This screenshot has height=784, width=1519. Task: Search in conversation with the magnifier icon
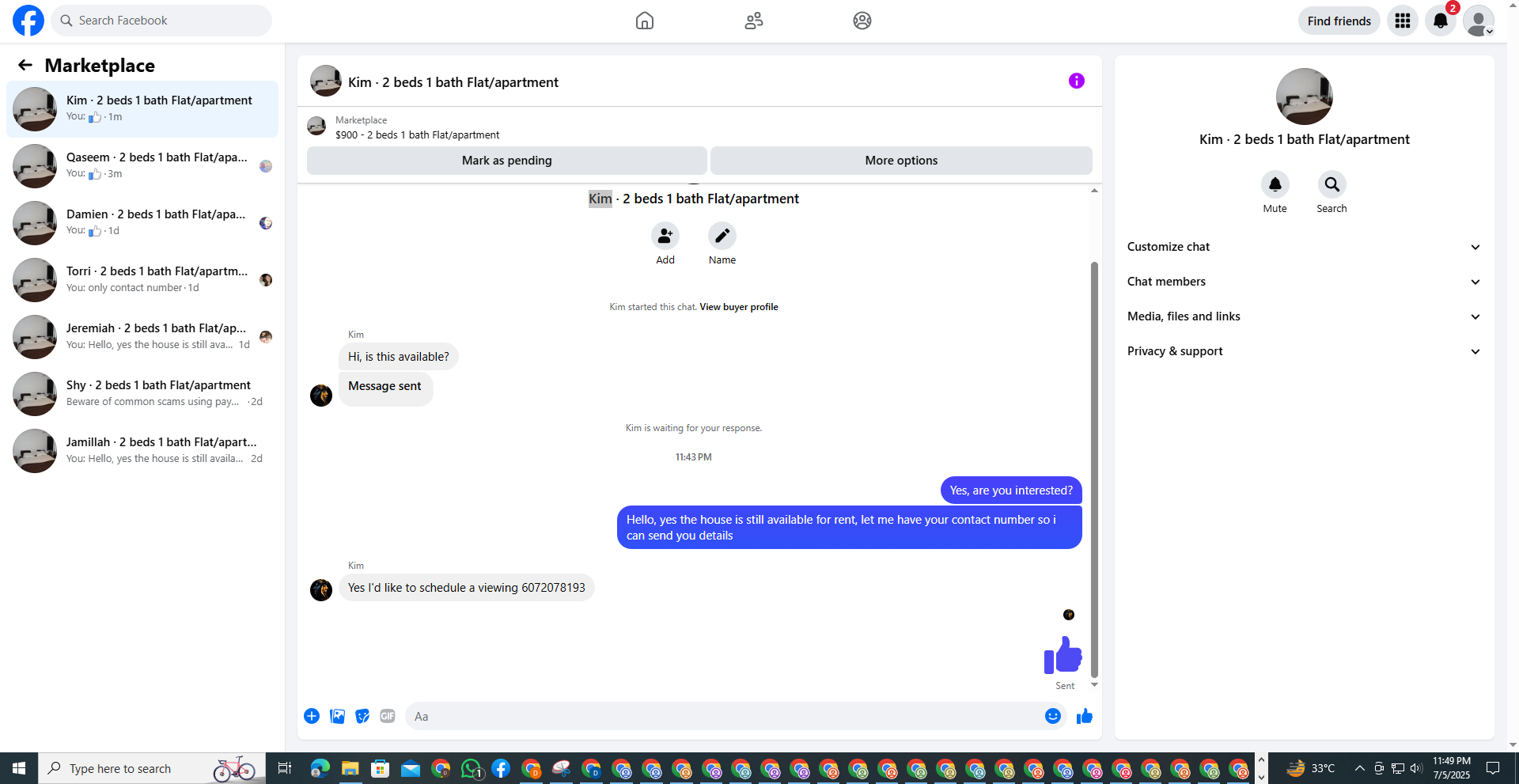(x=1332, y=184)
